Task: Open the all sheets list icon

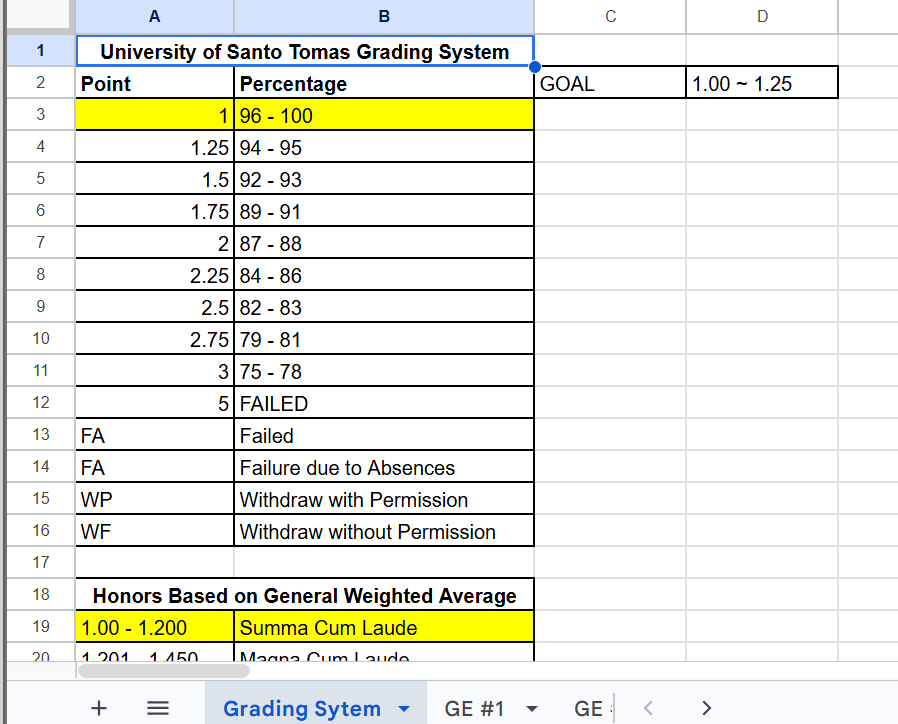Action: coord(157,708)
